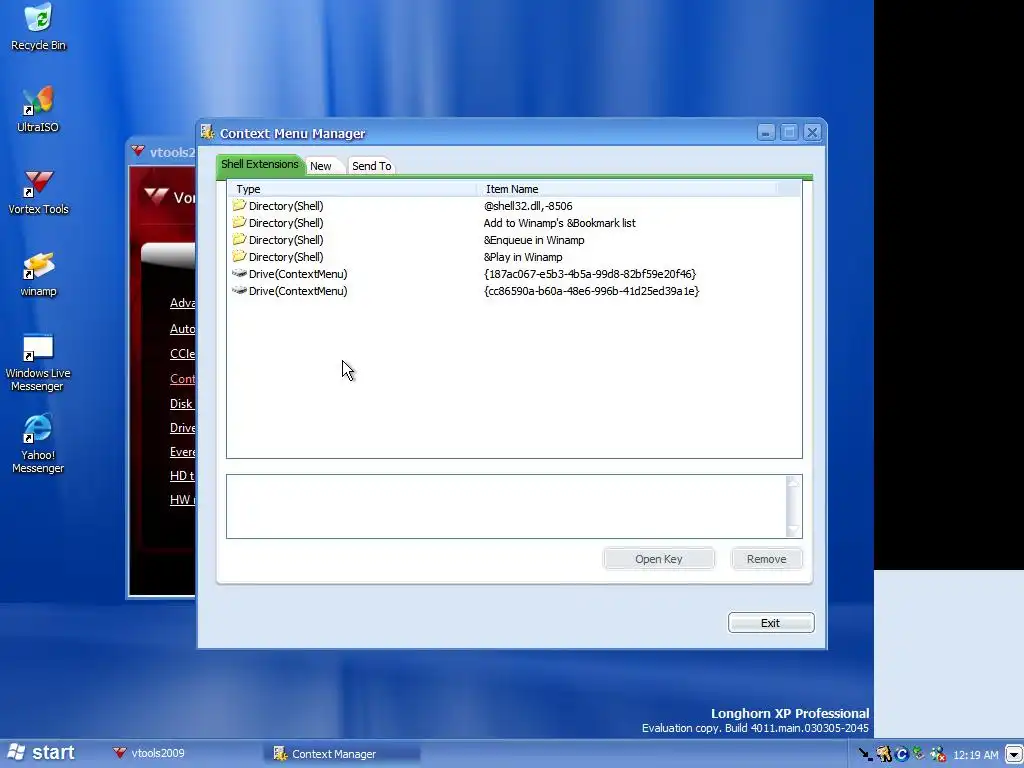Click the safely remove hardware tray icon
Image resolution: width=1024 pixels, height=768 pixels.
pyautogui.click(x=920, y=754)
